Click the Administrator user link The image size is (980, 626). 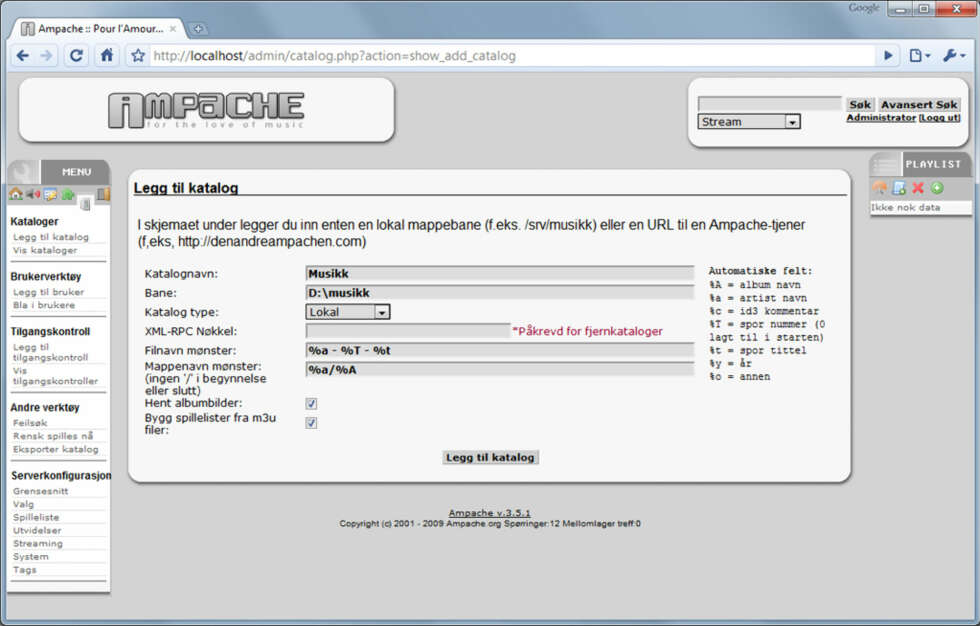(881, 117)
